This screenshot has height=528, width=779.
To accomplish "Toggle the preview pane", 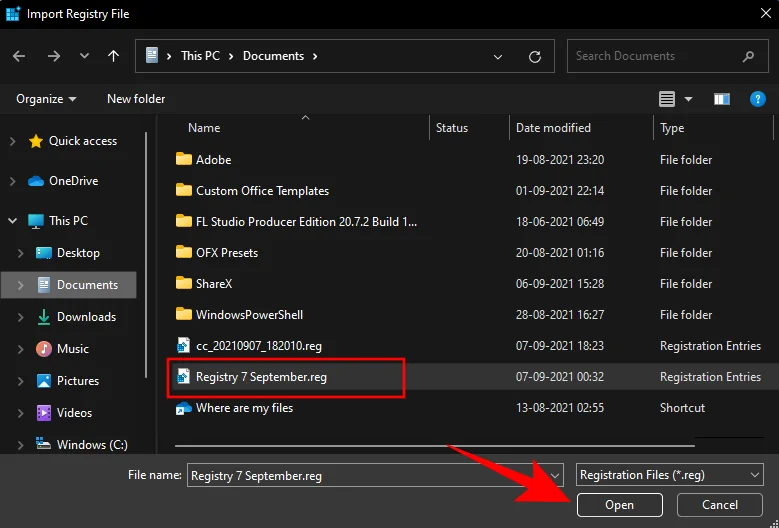I will (722, 99).
